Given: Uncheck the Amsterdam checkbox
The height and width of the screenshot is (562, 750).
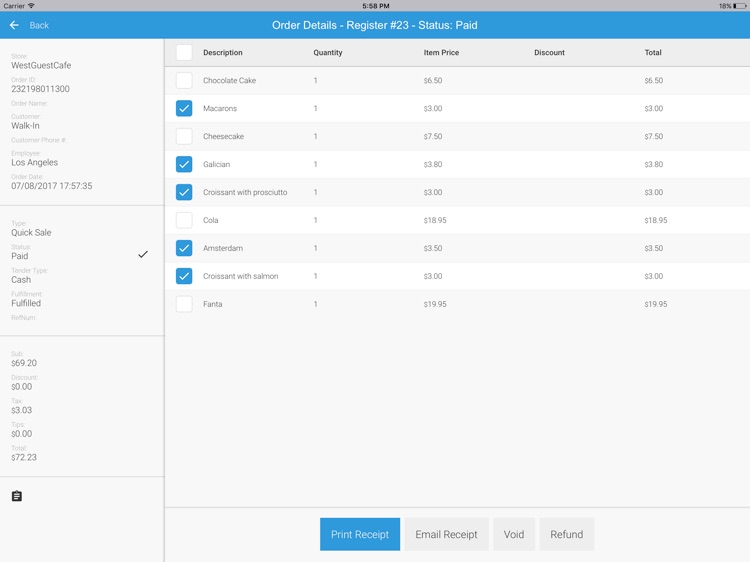Looking at the screenshot, I should click(184, 248).
